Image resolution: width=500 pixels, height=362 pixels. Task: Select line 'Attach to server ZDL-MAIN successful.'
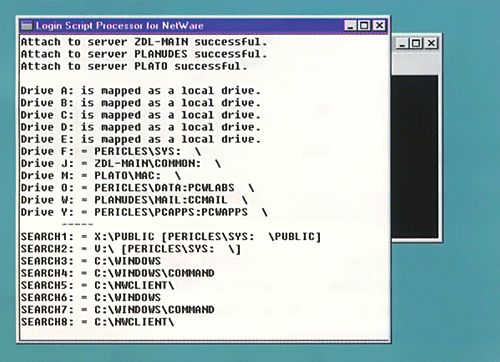(144, 42)
